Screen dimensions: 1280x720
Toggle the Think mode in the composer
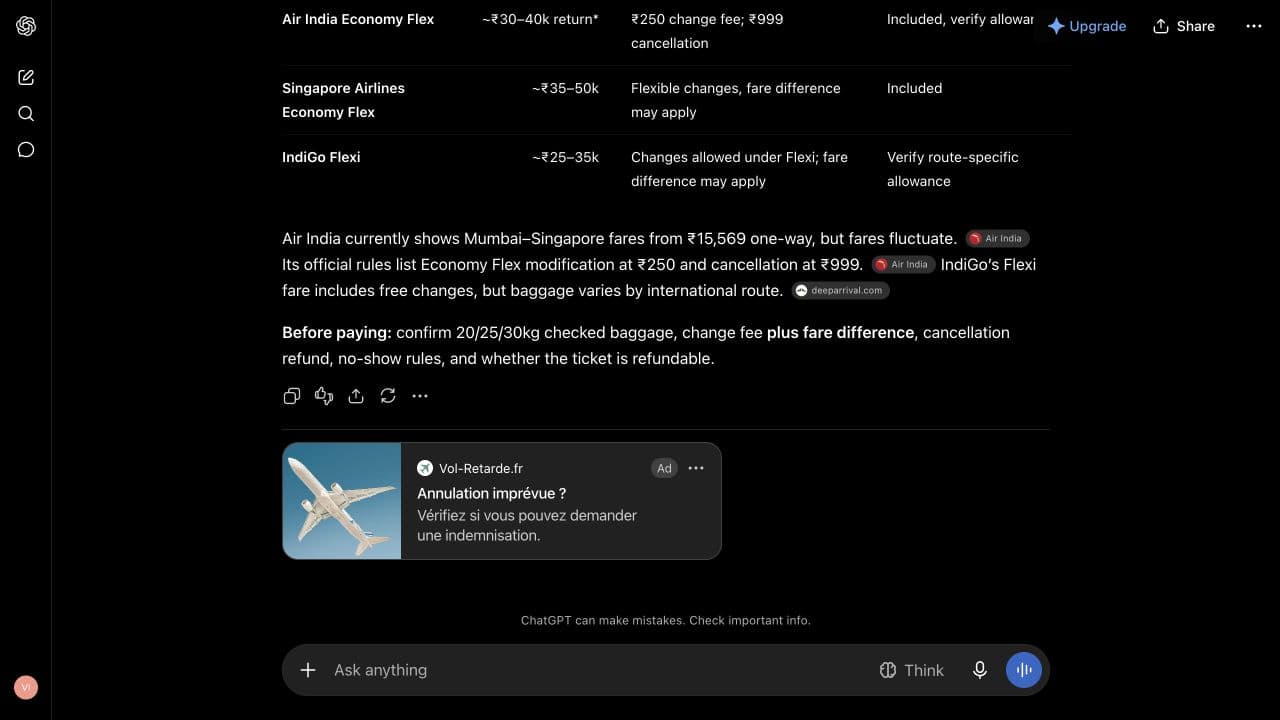click(x=911, y=670)
